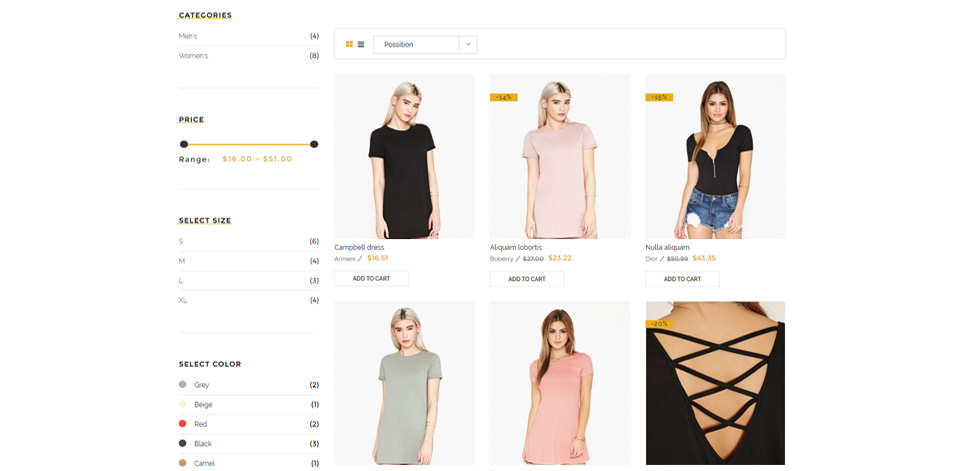Screen dimensions: 980x471
Task: Click the $23.22 sale price
Action: click(x=560, y=258)
